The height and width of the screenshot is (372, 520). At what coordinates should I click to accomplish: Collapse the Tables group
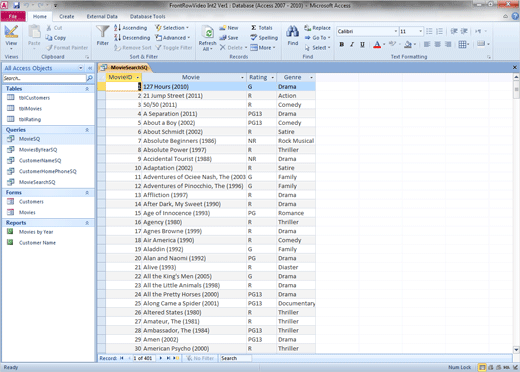point(87,89)
